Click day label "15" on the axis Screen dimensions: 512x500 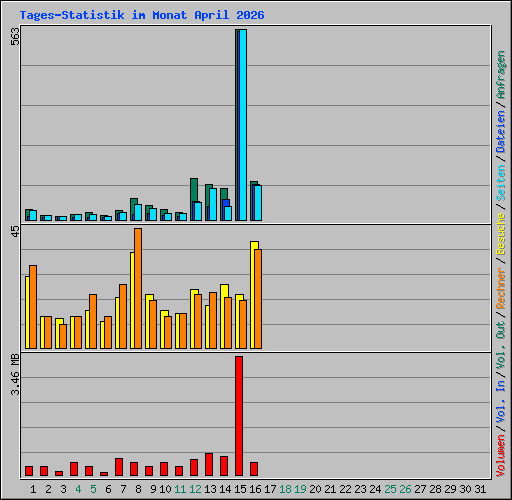[x=240, y=489]
